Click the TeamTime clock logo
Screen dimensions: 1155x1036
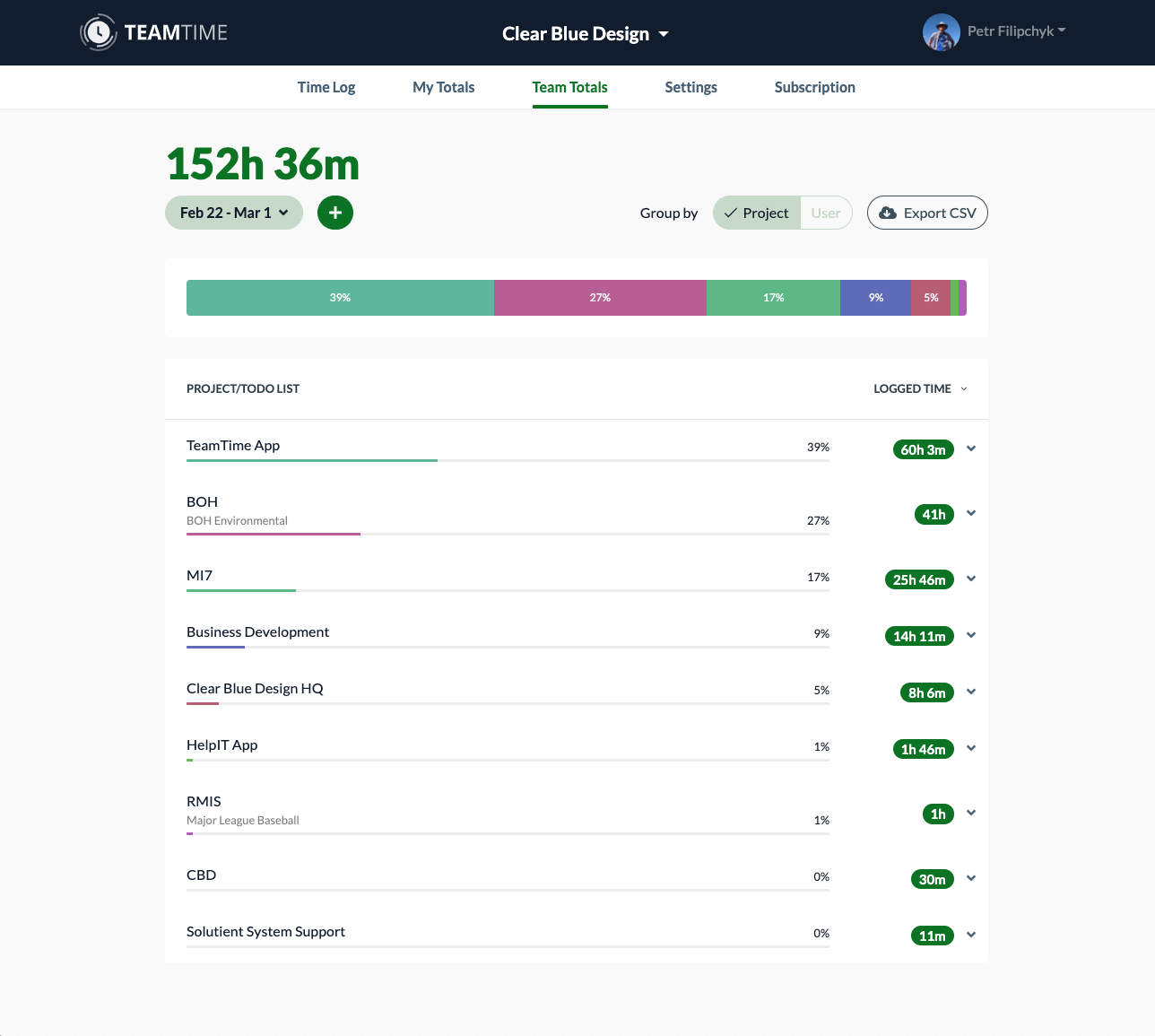[x=99, y=33]
